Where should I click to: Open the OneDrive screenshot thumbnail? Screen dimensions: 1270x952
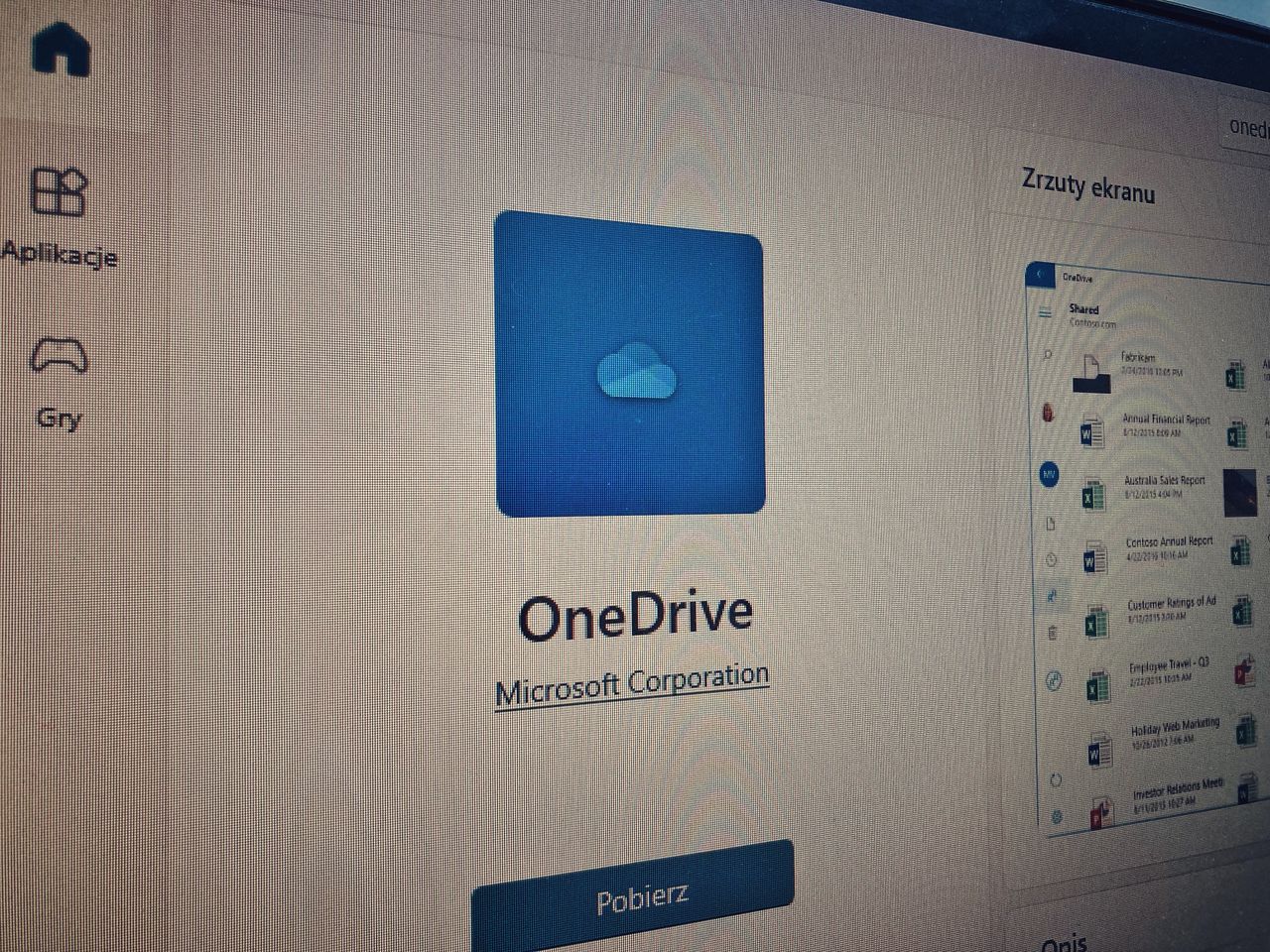1147,547
